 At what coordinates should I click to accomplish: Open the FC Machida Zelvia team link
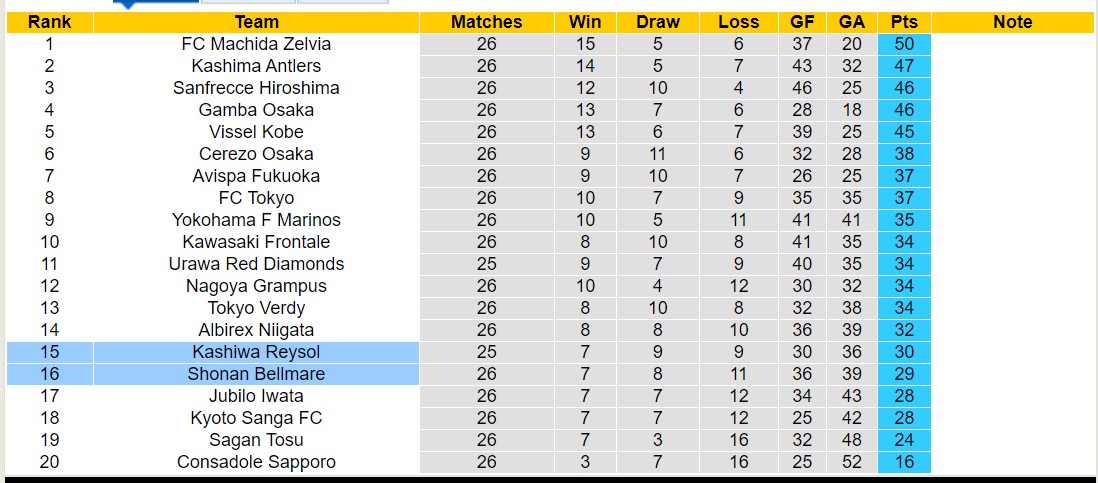[x=256, y=44]
